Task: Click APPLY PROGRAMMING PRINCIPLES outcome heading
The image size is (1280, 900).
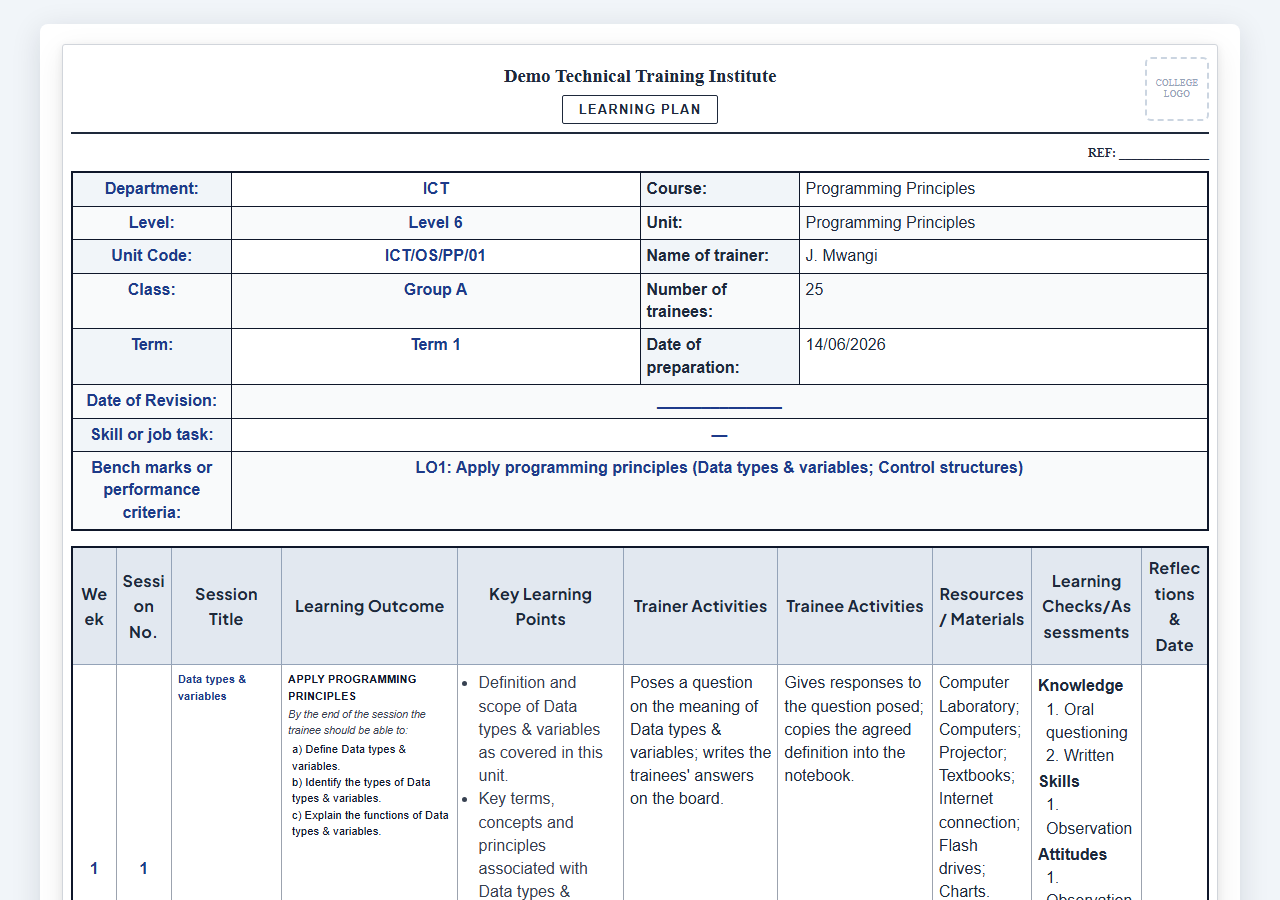Action: [x=352, y=687]
